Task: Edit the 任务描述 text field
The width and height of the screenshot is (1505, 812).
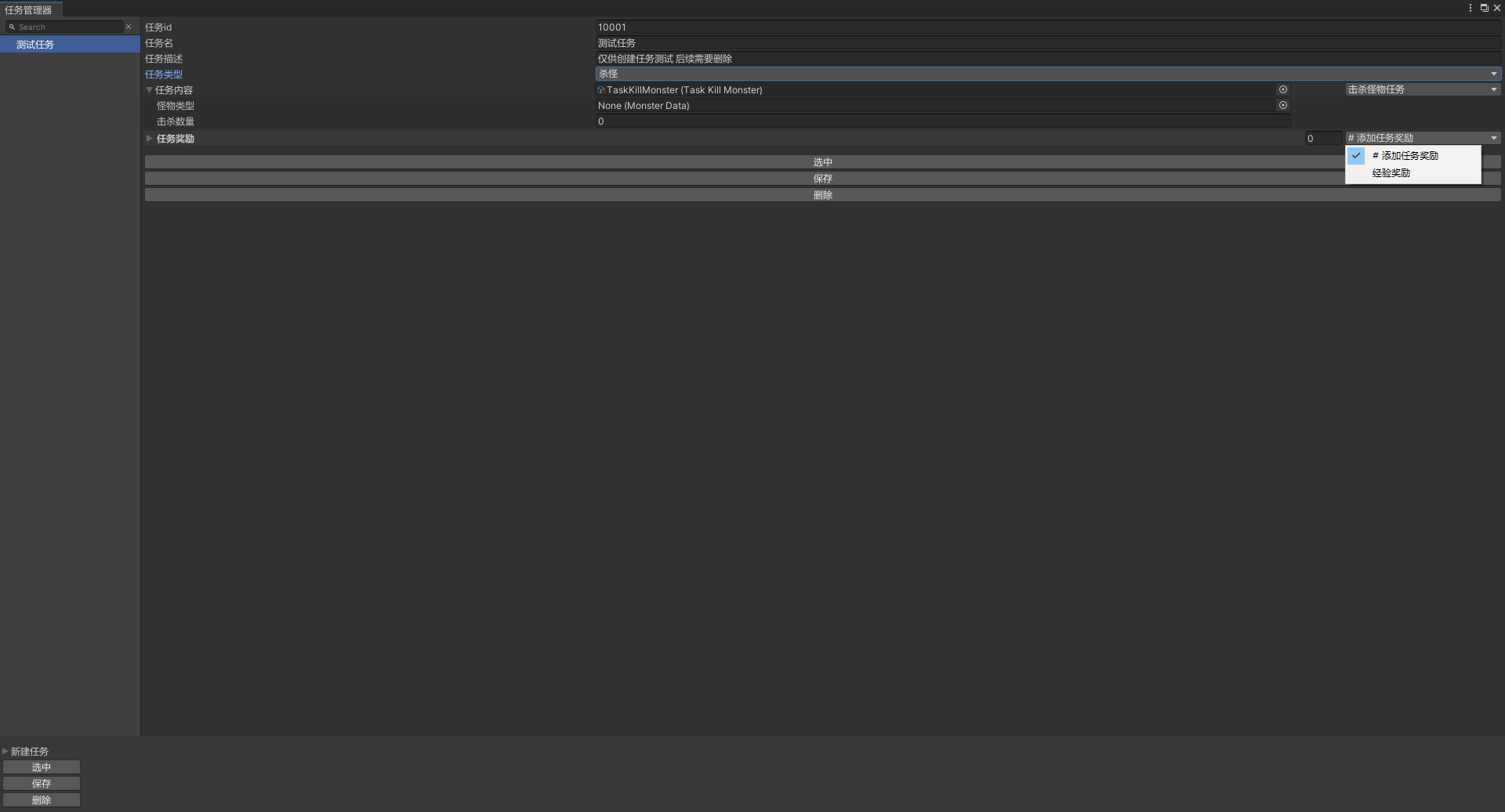Action: [x=1048, y=59]
